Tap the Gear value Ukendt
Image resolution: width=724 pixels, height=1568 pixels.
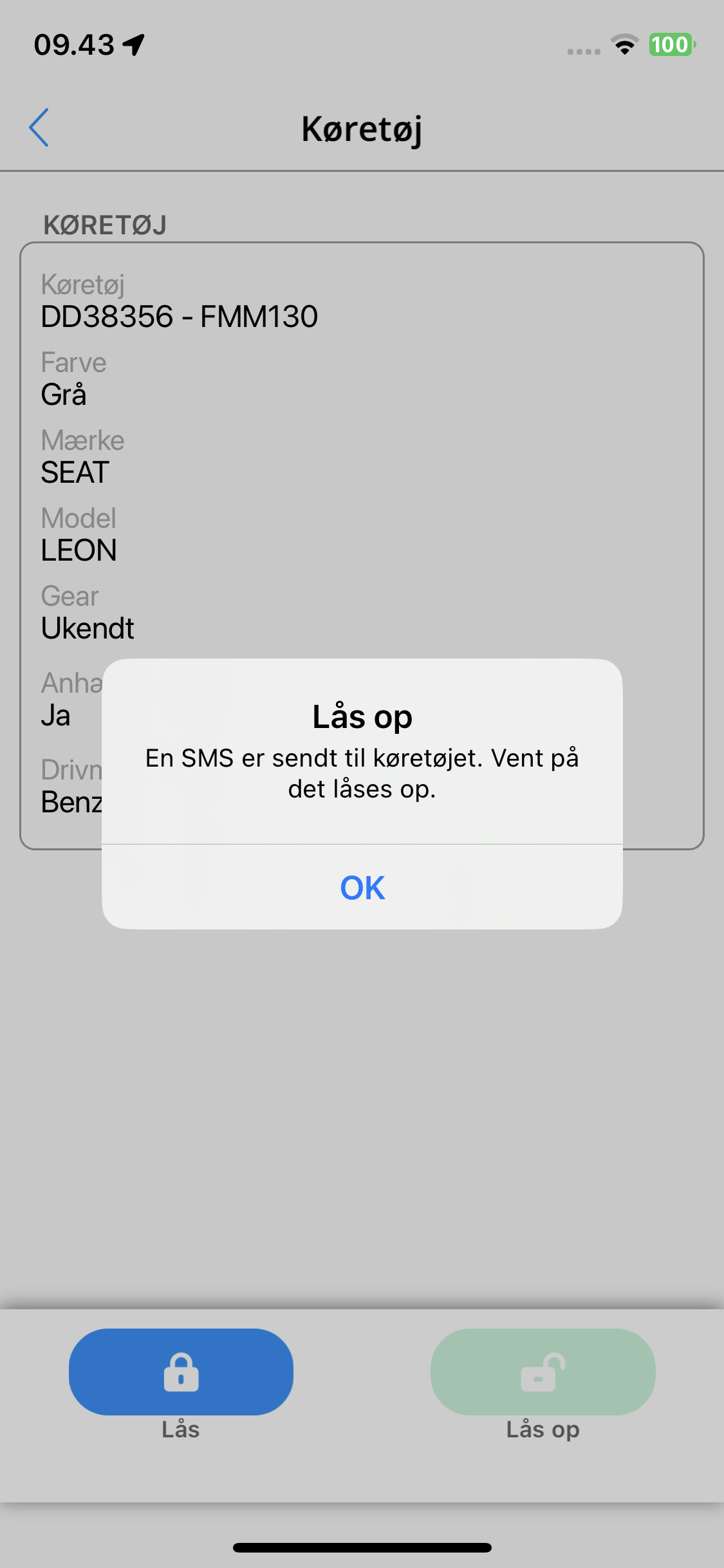[x=88, y=628]
